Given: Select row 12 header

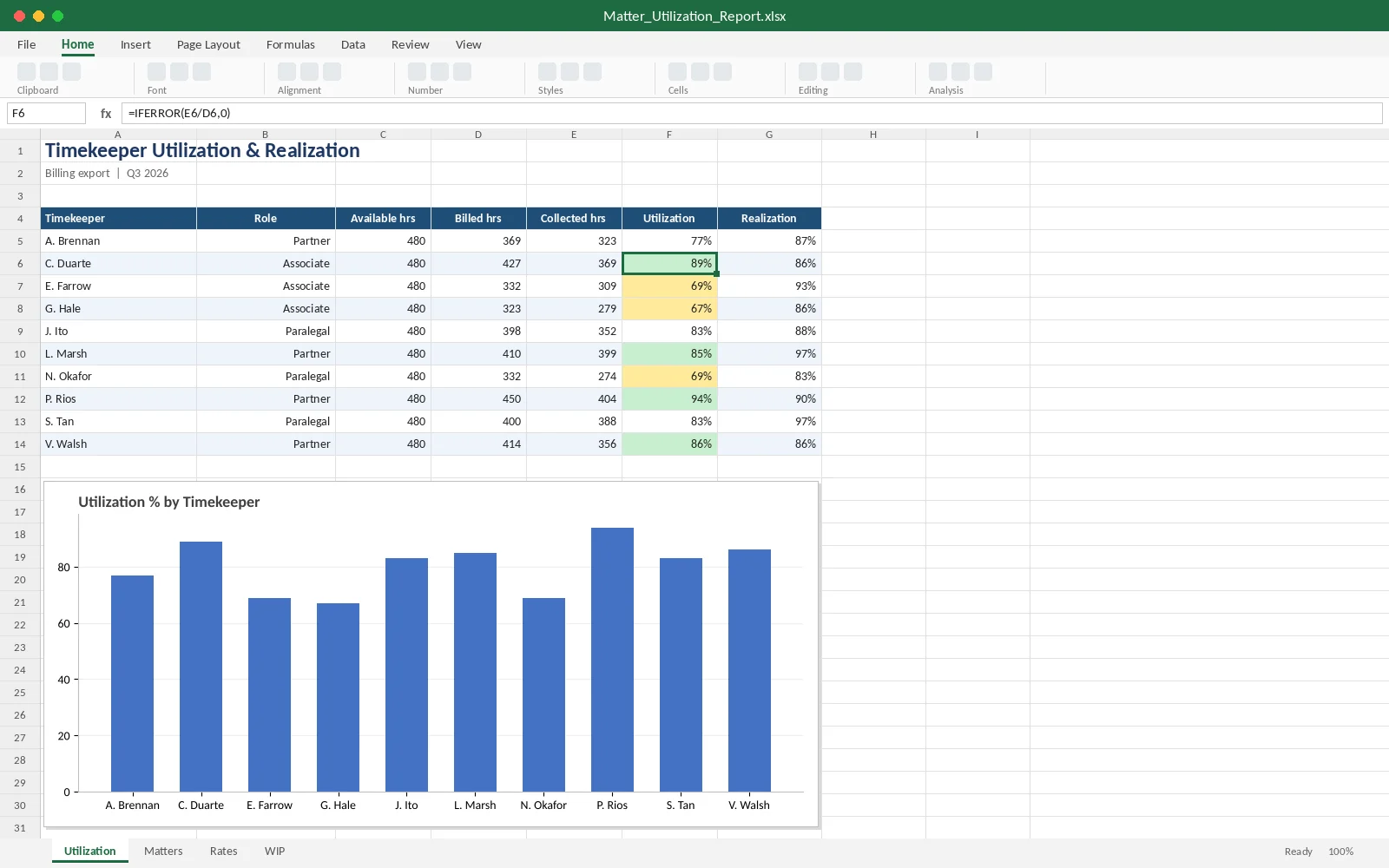Looking at the screenshot, I should click(x=20, y=399).
